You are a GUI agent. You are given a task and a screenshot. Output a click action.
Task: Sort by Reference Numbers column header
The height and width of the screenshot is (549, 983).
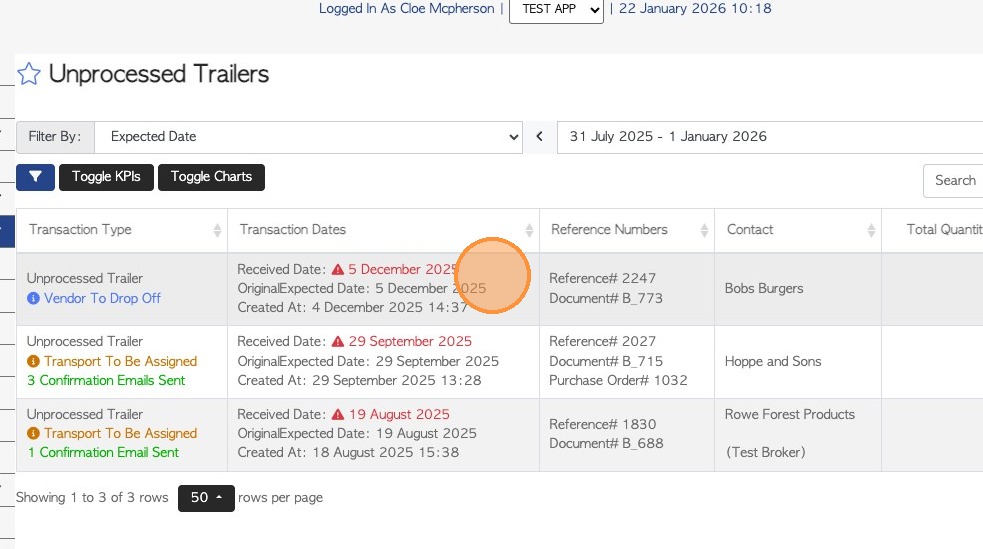[x=609, y=230]
